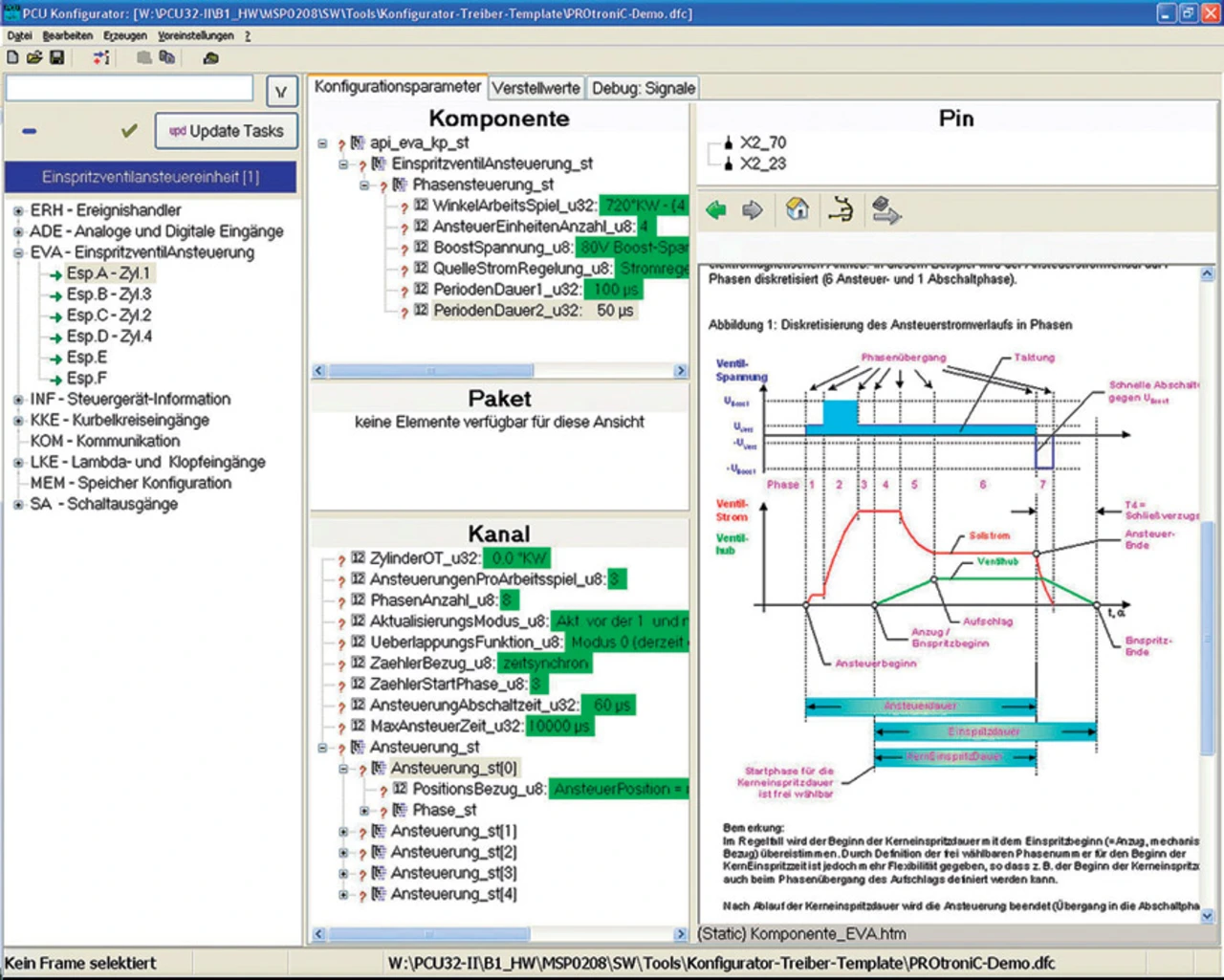Click the Open folder toolbar icon
Image resolution: width=1224 pixels, height=980 pixels.
(34, 57)
